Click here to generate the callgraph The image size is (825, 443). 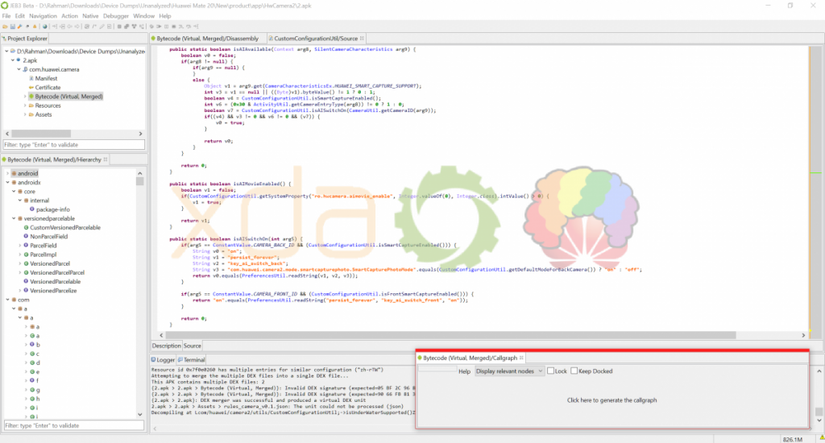click(611, 400)
